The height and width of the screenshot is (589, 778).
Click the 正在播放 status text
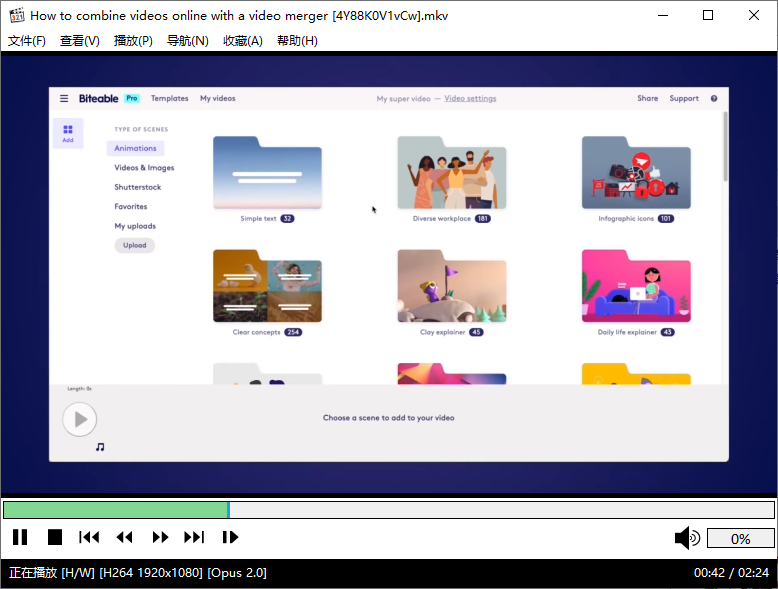pyautogui.click(x=33, y=573)
